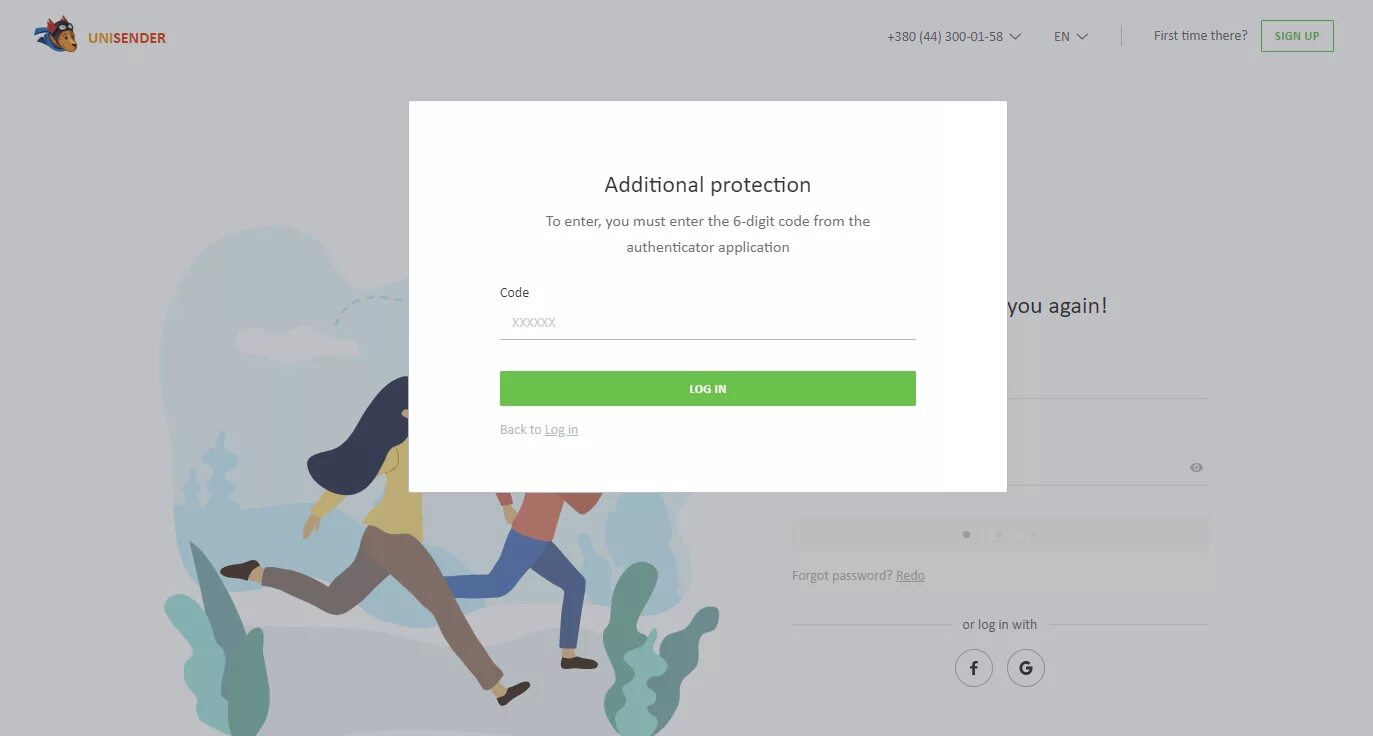Log in with the Google icon

pos(1026,668)
